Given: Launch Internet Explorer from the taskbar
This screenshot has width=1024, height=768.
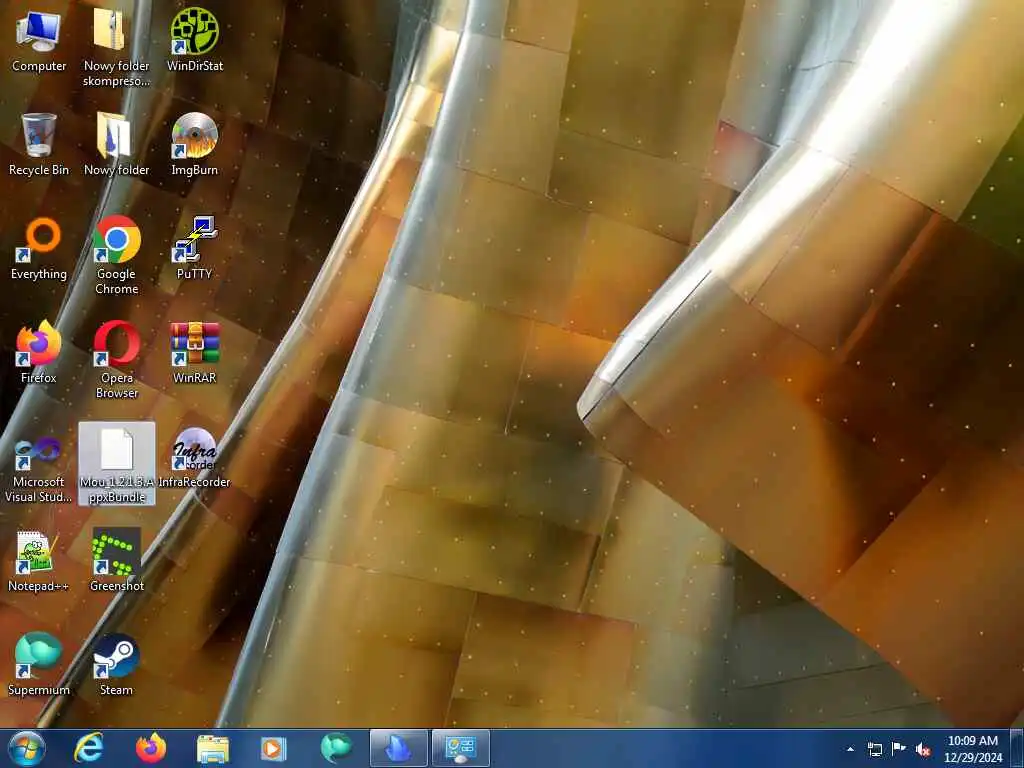Looking at the screenshot, I should [x=89, y=748].
